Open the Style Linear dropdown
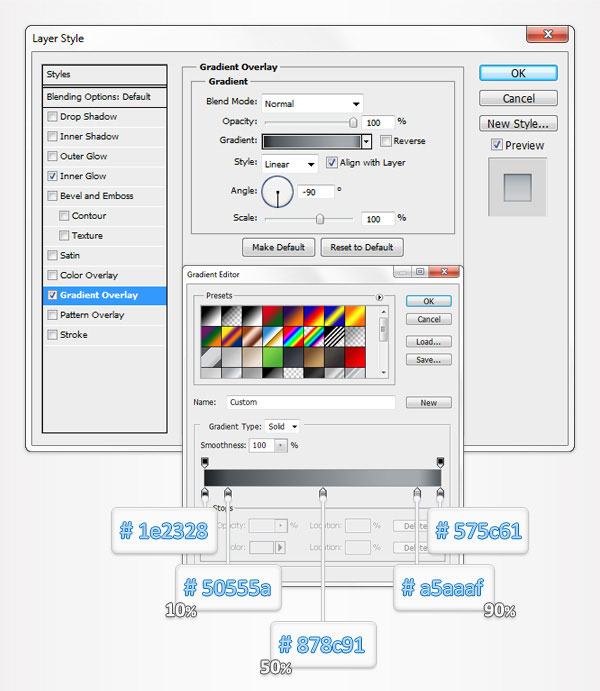Image resolution: width=600 pixels, height=691 pixels. click(289, 164)
